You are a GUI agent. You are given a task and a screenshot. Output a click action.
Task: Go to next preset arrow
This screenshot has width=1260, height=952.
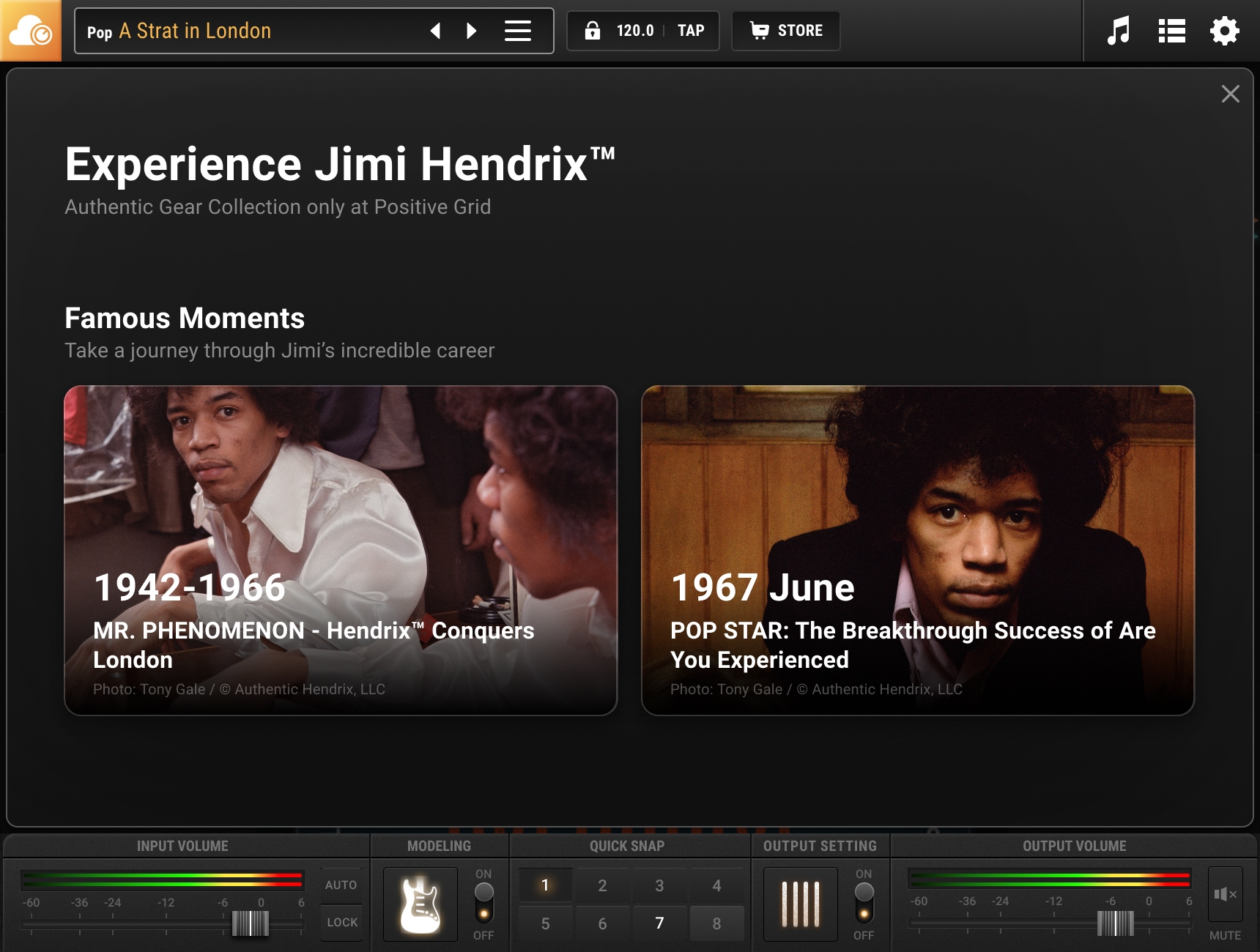(x=472, y=31)
